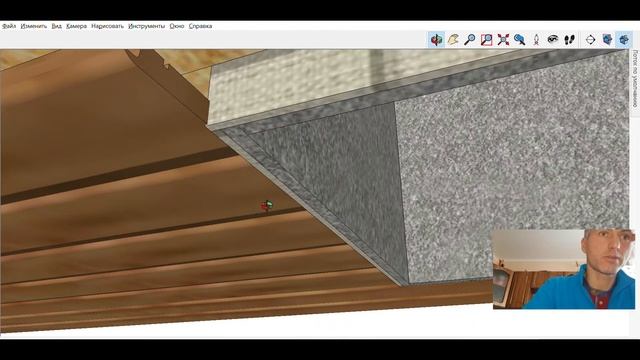Click the webcam video overlay

(564, 269)
